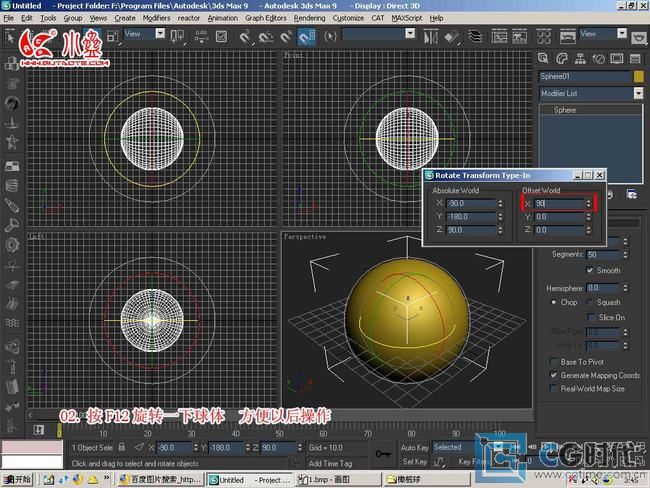Screen dimensions: 650x488
Task: Click Absolute World Z input field
Action: [x=471, y=230]
